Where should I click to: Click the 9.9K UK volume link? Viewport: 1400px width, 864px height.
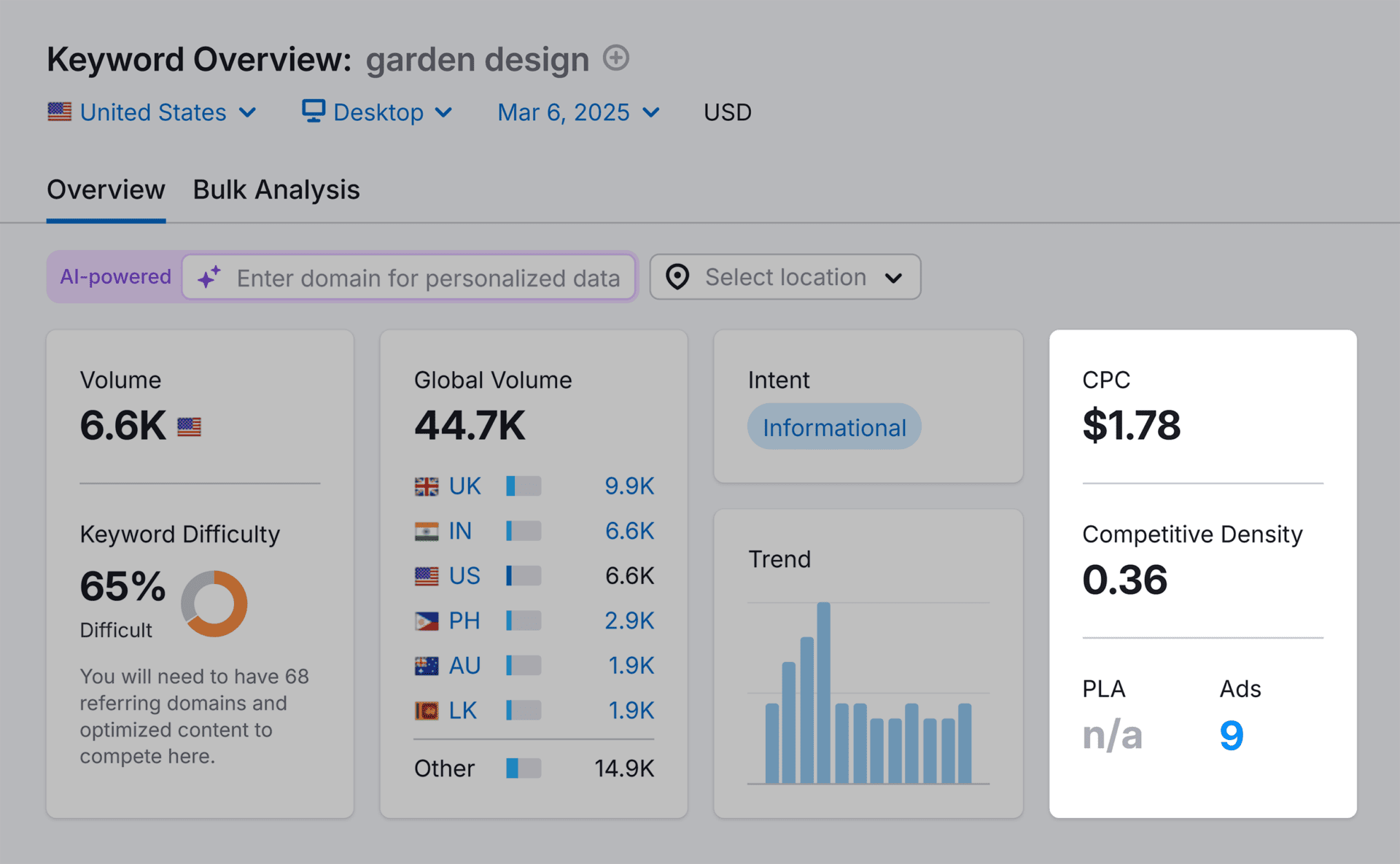[x=629, y=486]
